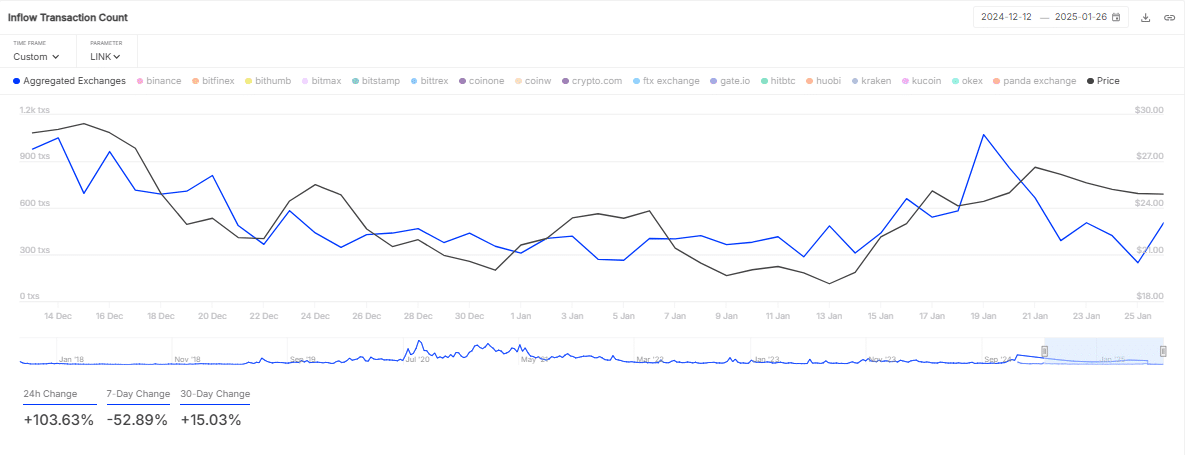Click the download chart icon
This screenshot has width=1185, height=455.
point(1146,17)
